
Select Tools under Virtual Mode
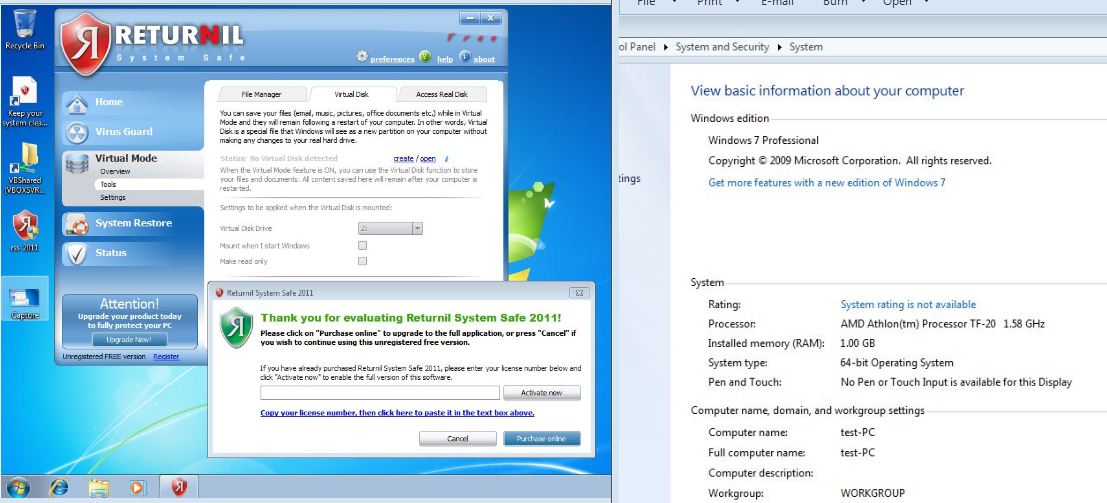[108, 184]
